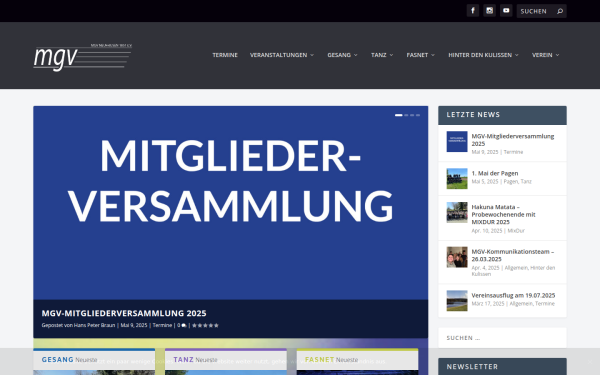The image size is (600, 375).
Task: Open MGV-Mitgliederversammlung 2025 slide title
Action: (124, 313)
